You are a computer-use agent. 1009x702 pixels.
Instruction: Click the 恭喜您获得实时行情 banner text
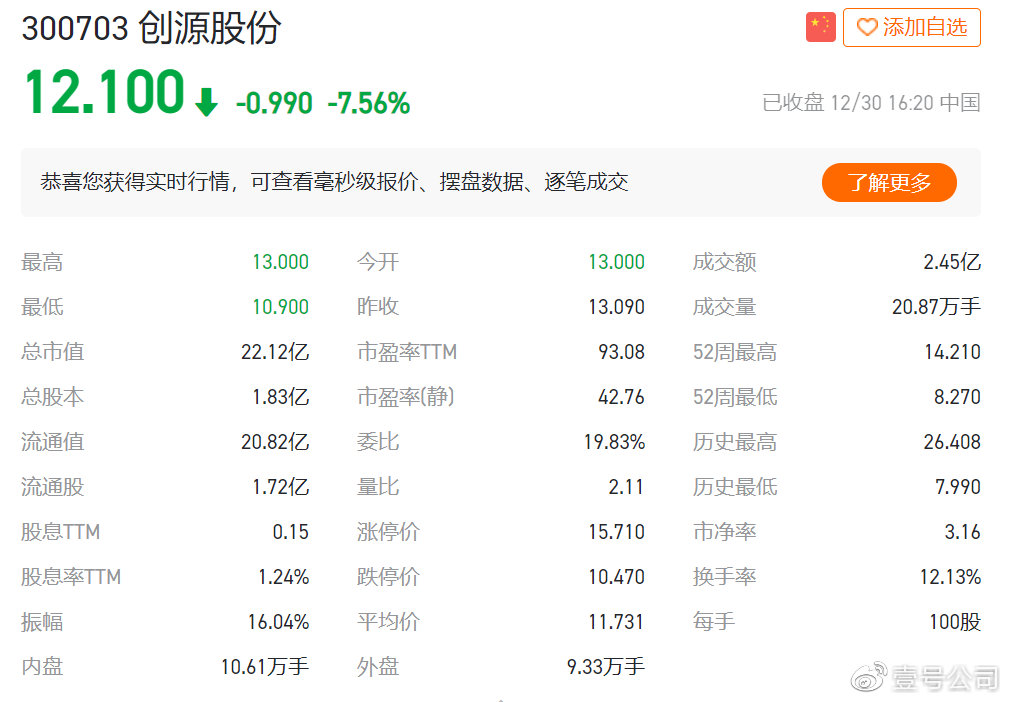[x=334, y=182]
